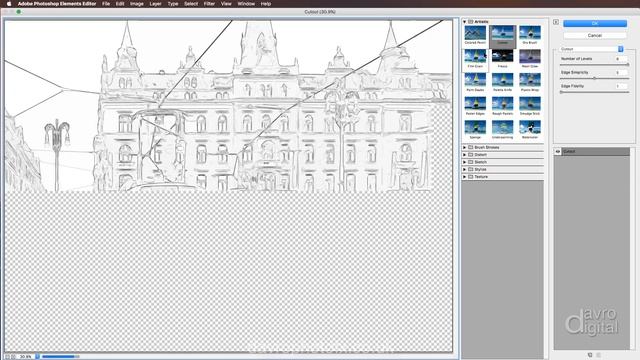Click the zoom out minus button
This screenshot has height=360, width=640.
(7, 357)
